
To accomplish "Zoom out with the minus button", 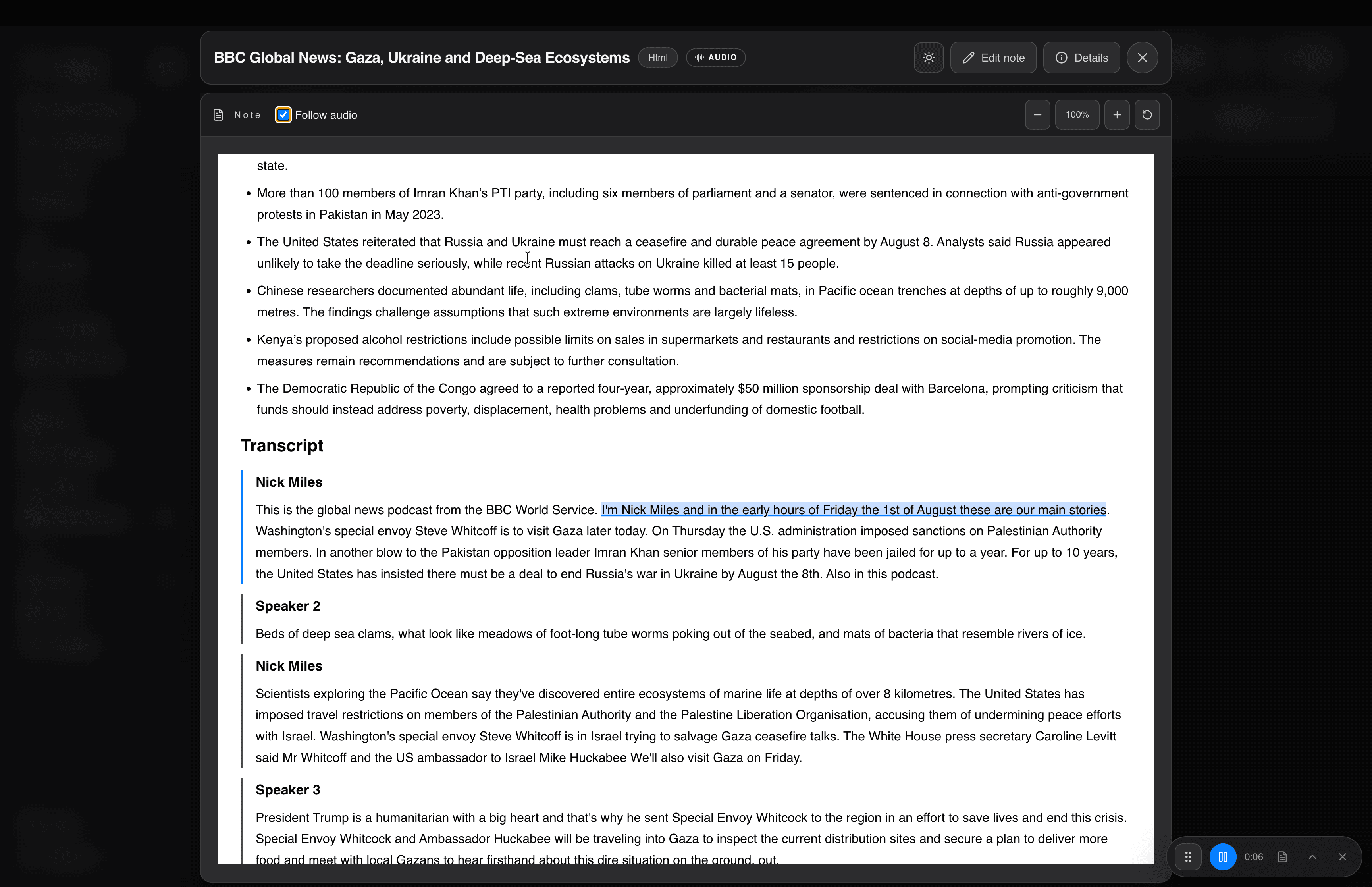I will click(1037, 115).
